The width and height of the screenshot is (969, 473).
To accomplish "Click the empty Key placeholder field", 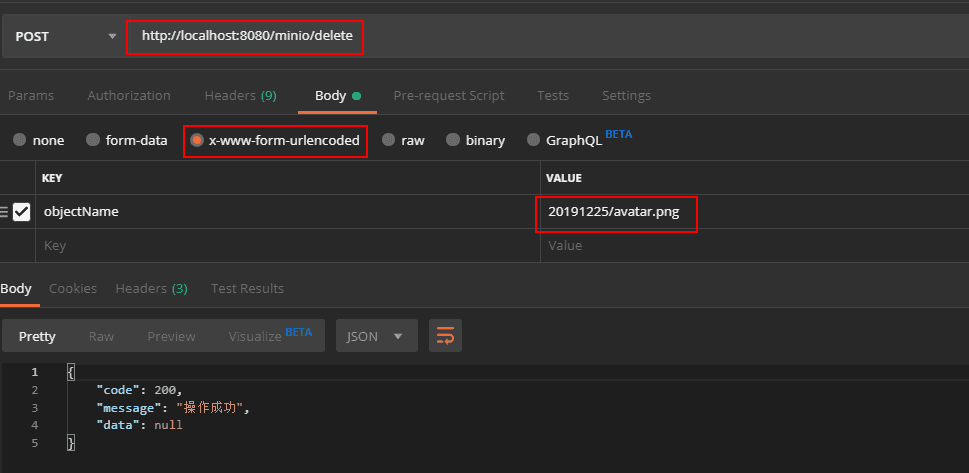I will [x=287, y=245].
